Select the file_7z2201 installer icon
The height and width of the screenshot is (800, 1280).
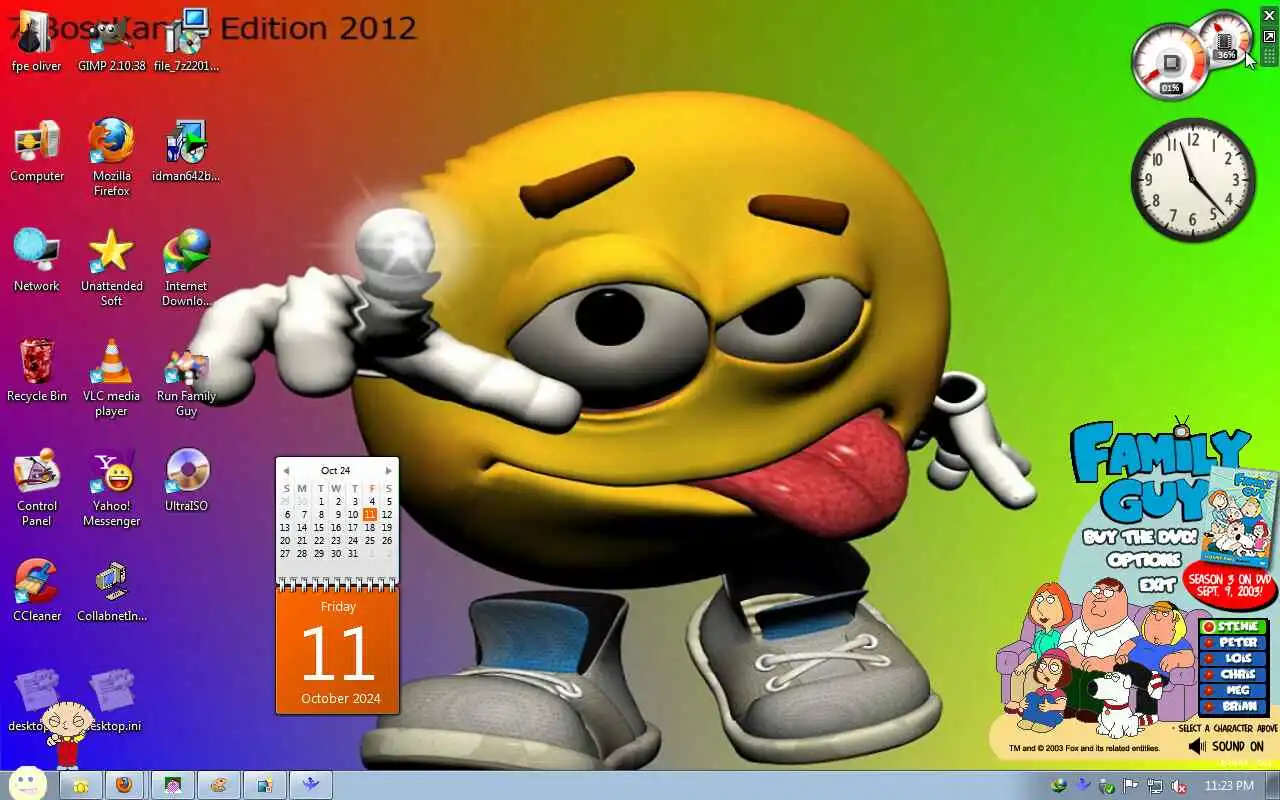[186, 40]
